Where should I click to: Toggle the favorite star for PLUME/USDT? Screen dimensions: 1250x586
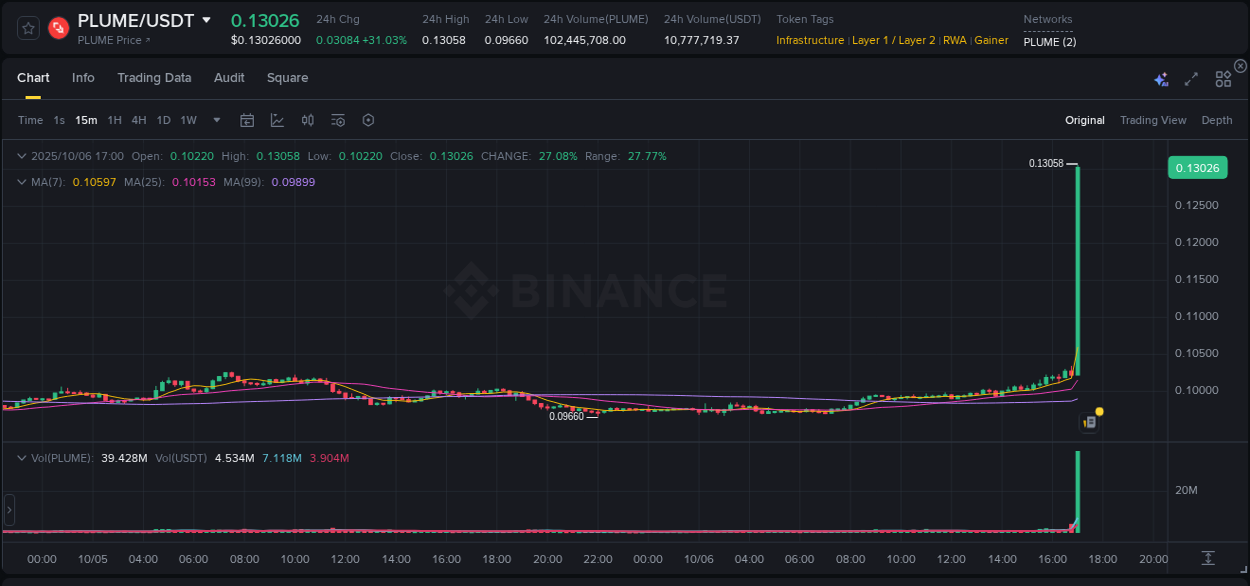click(27, 27)
